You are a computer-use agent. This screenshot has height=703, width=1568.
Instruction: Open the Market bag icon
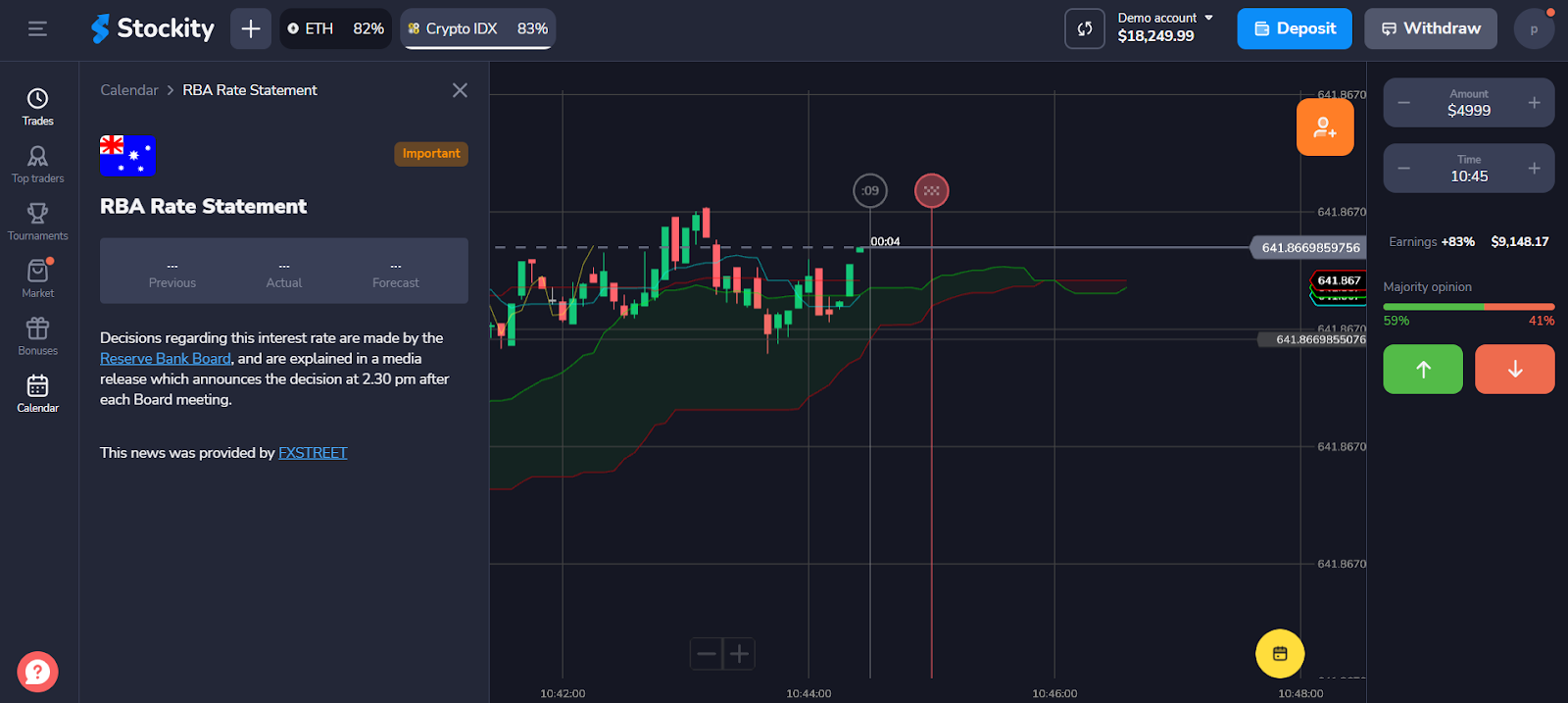37,277
